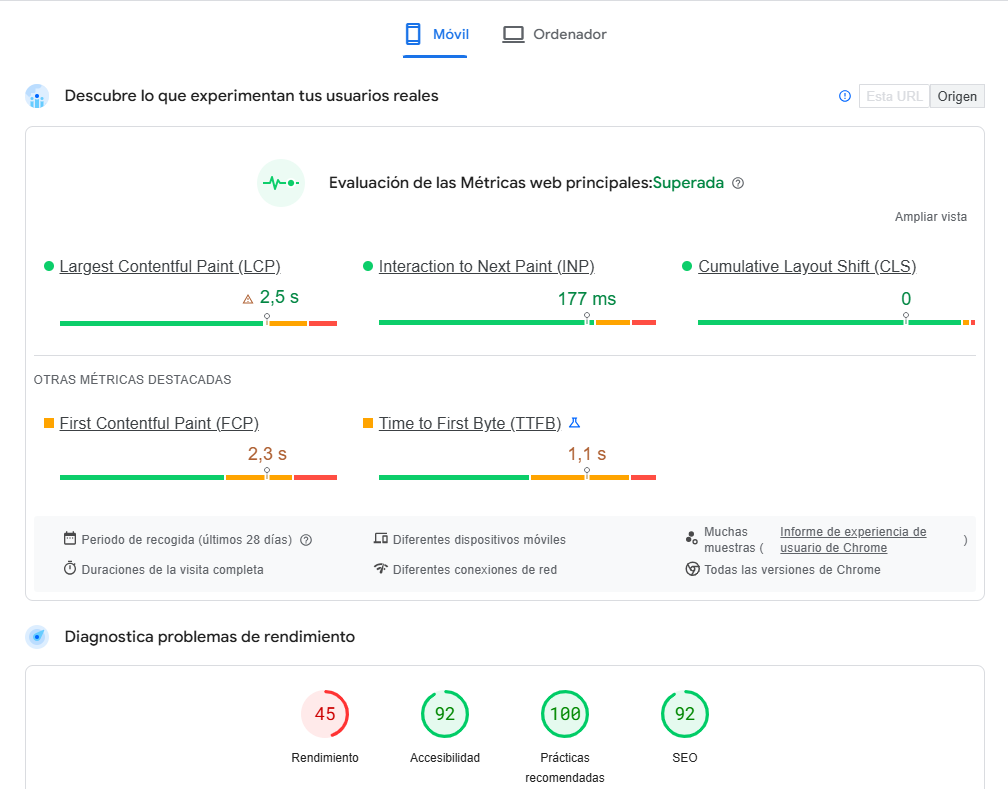This screenshot has height=789, width=1008.
Task: Select the Esta URL toggle option
Action: pos(894,96)
